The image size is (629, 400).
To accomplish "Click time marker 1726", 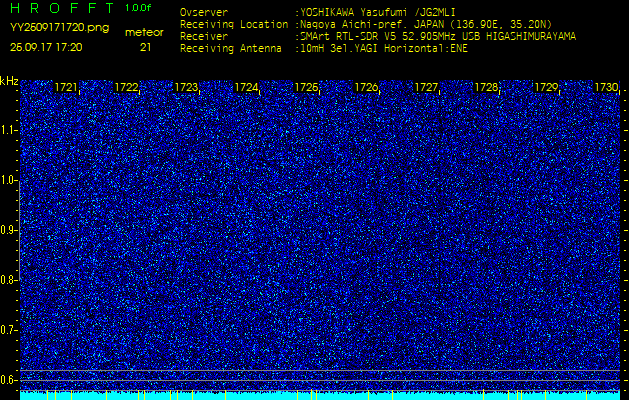I will pos(366,87).
